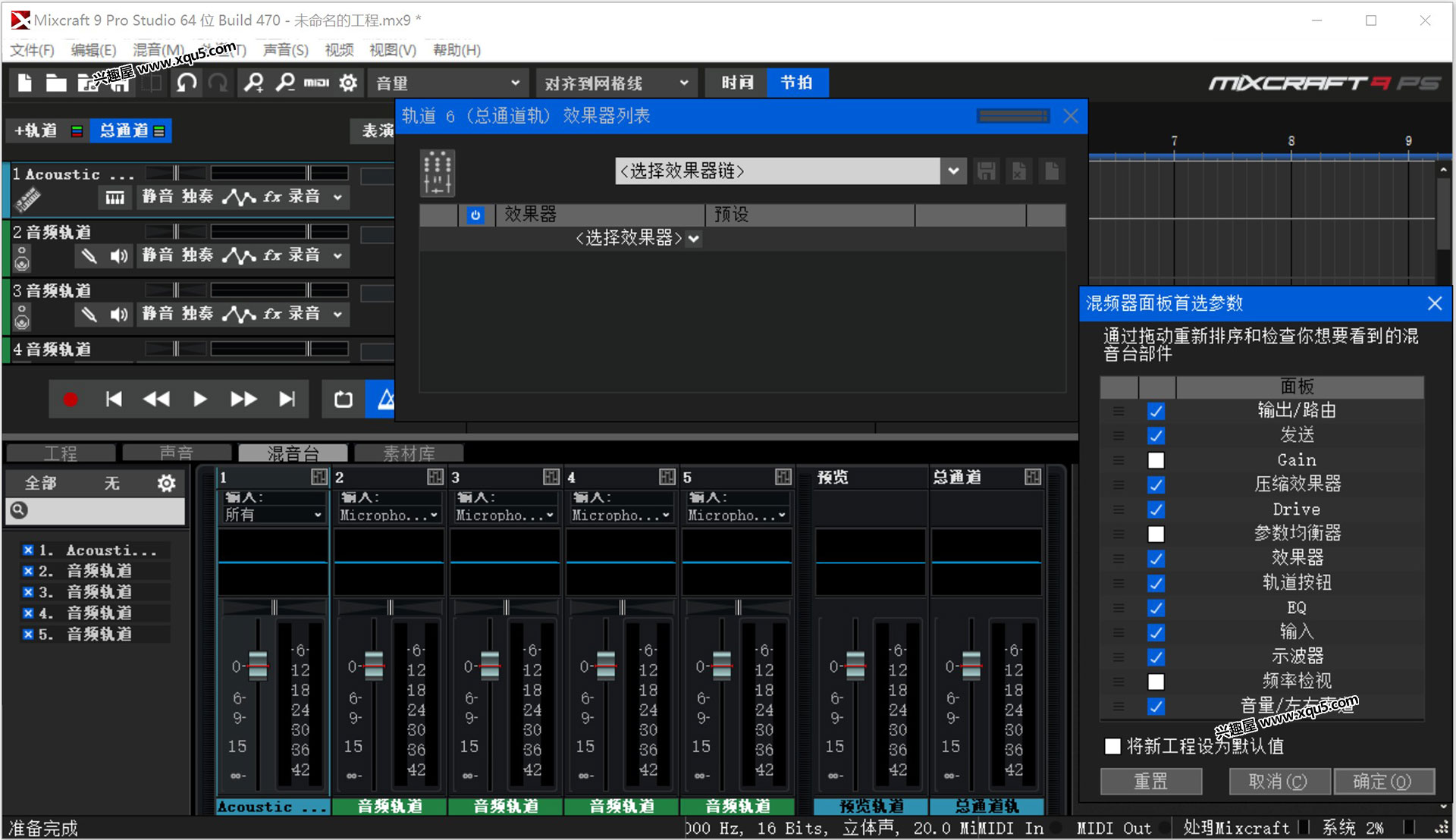
Task: Switch to 节拍 beats display mode
Action: [x=797, y=83]
